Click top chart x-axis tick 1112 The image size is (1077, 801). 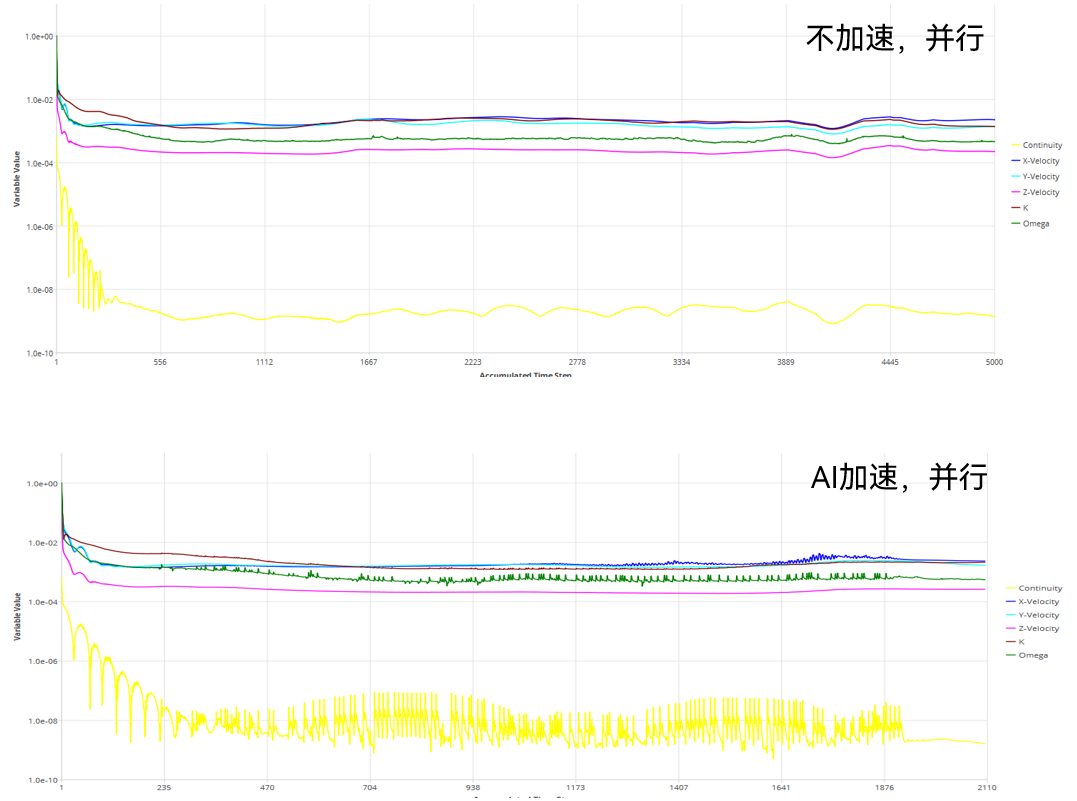pyautogui.click(x=264, y=362)
